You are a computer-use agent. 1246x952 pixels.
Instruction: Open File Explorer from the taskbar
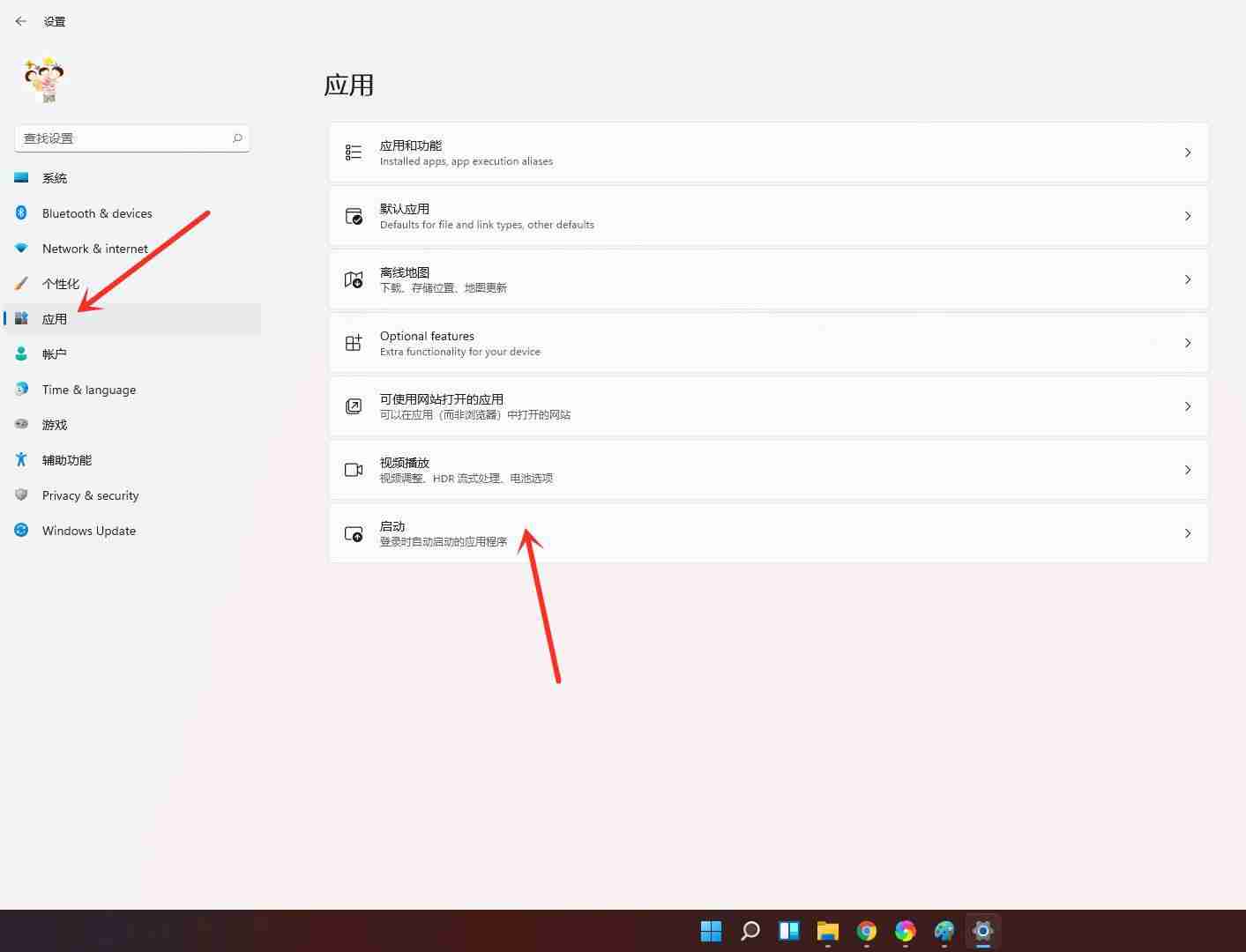[x=827, y=931]
